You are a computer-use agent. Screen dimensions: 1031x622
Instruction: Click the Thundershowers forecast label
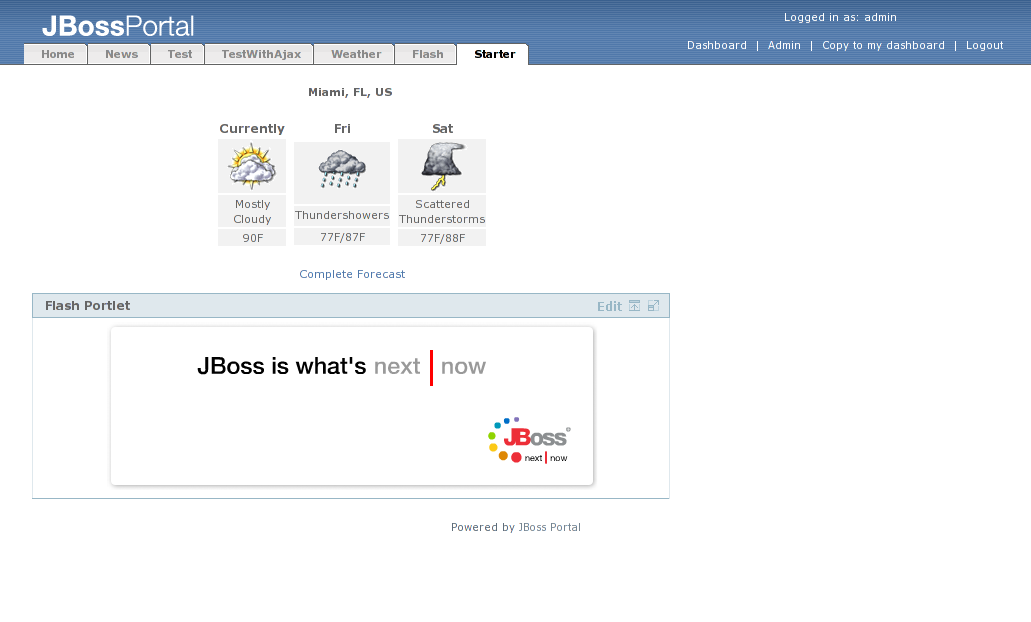coord(342,215)
